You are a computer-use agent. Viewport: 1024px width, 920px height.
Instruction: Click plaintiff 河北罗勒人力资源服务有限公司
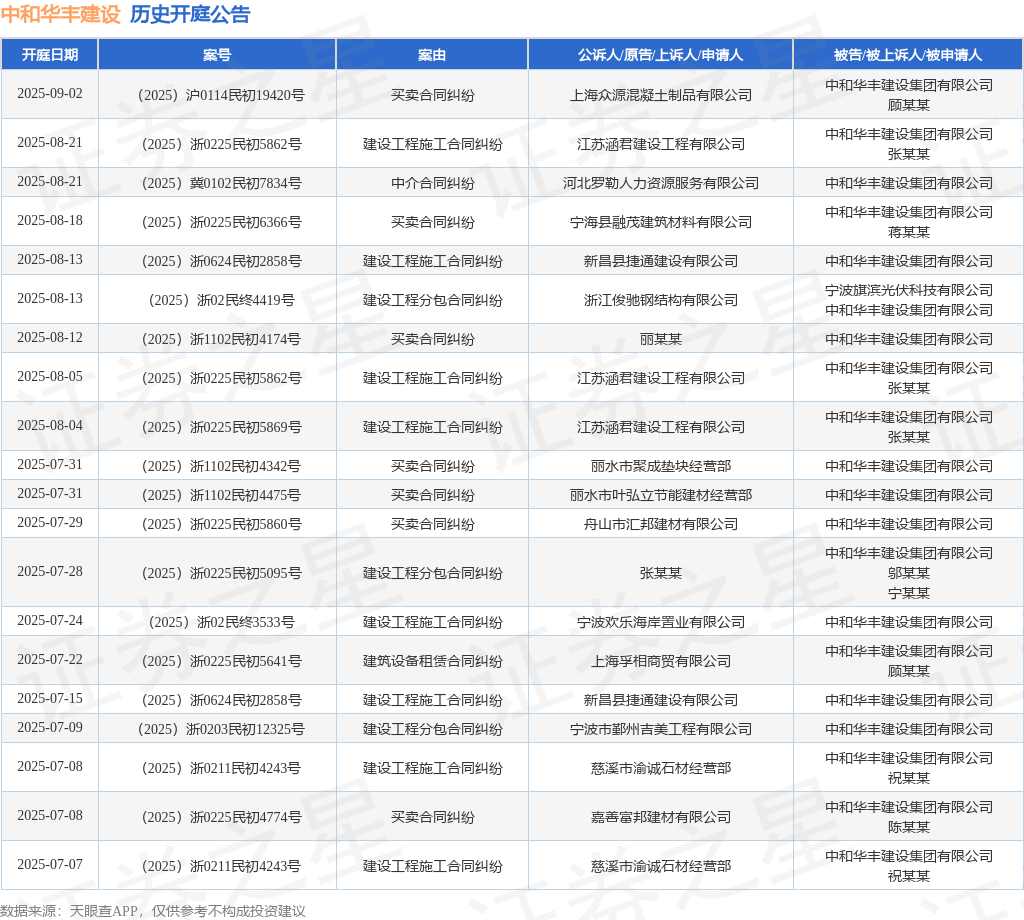pyautogui.click(x=661, y=183)
